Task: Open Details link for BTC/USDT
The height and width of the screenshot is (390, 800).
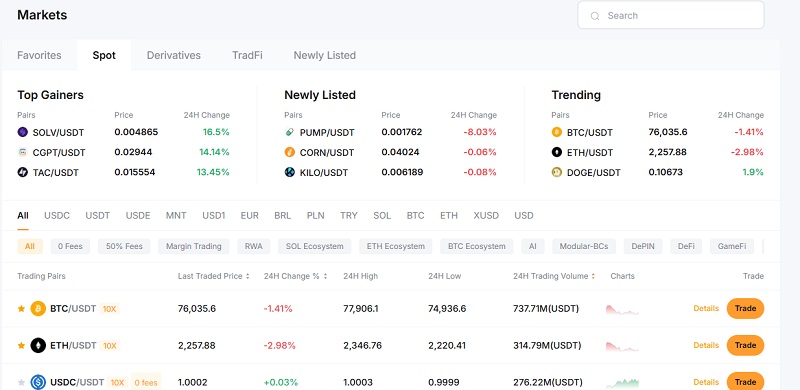Action: point(706,308)
